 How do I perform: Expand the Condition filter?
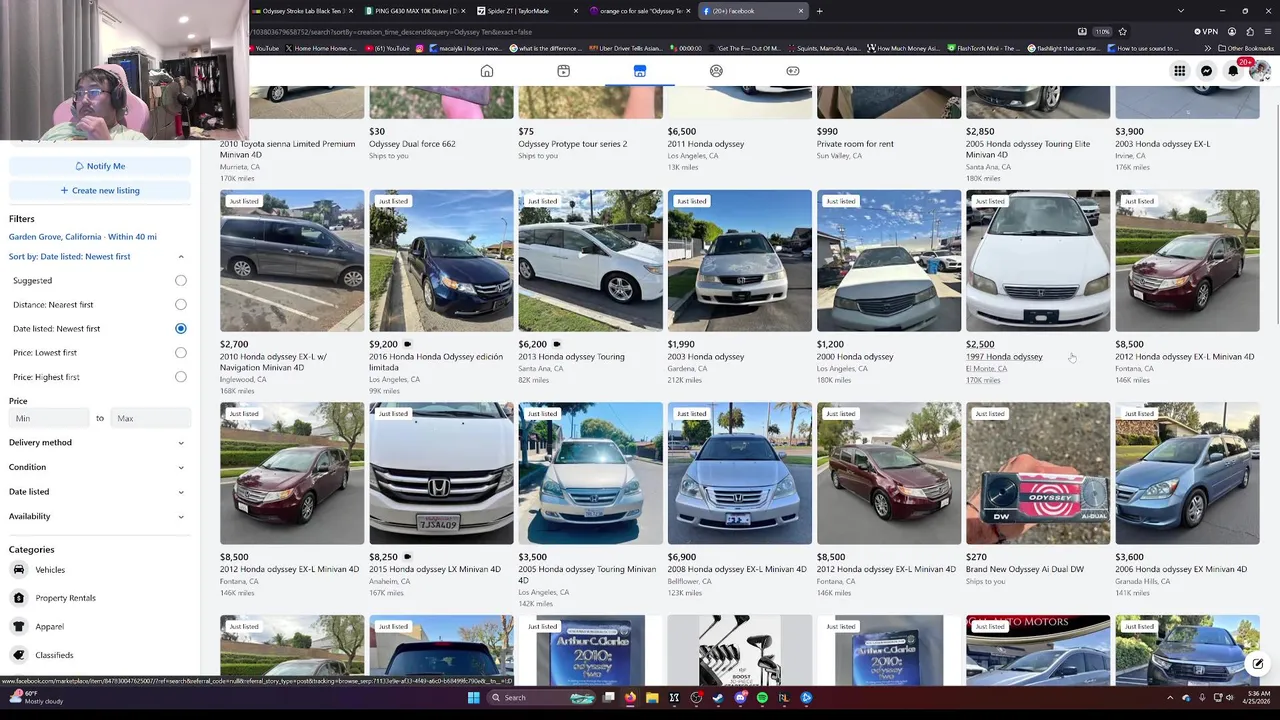[x=98, y=467]
